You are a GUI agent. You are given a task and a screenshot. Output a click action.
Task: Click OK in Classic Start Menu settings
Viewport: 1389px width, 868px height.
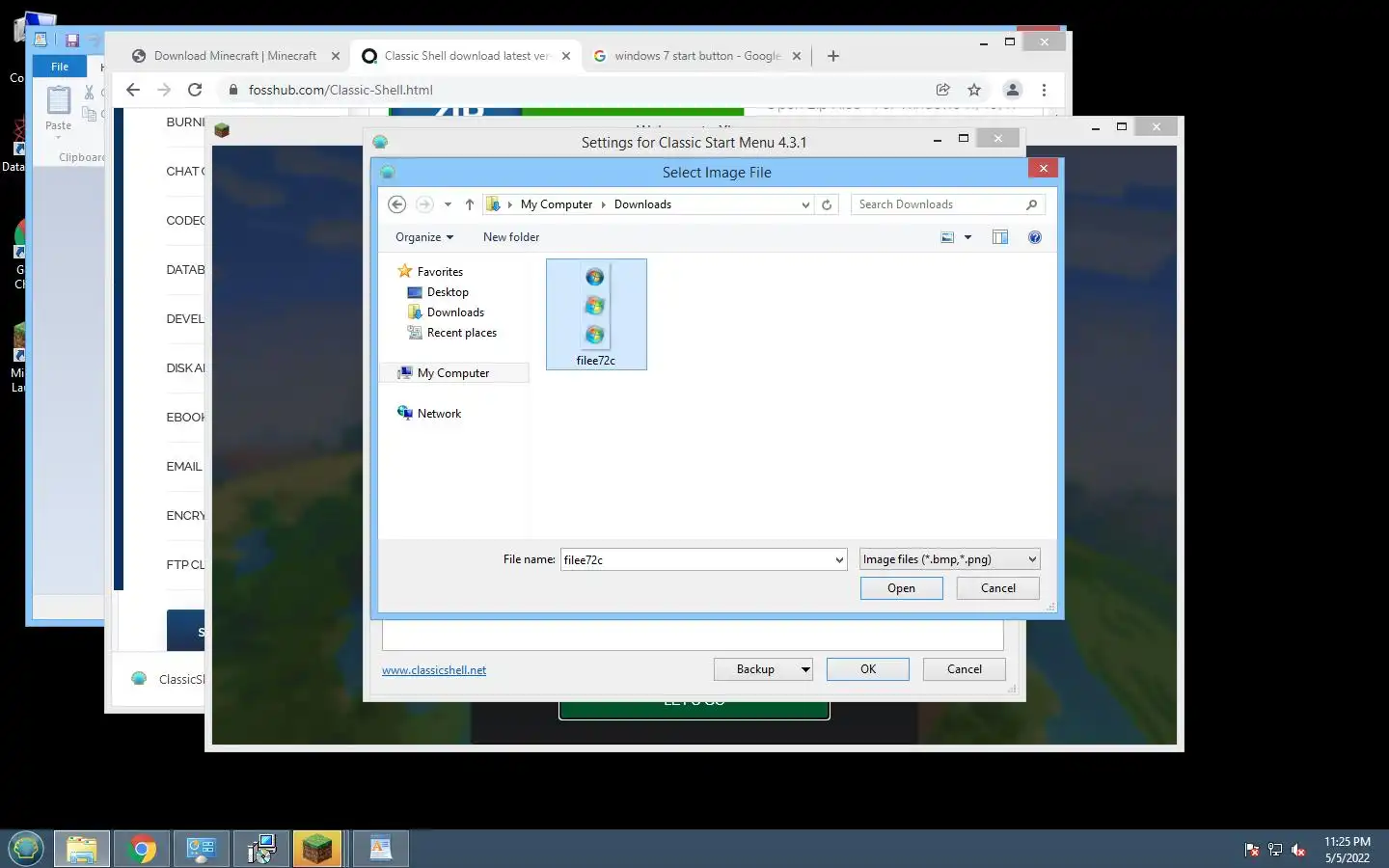(868, 669)
